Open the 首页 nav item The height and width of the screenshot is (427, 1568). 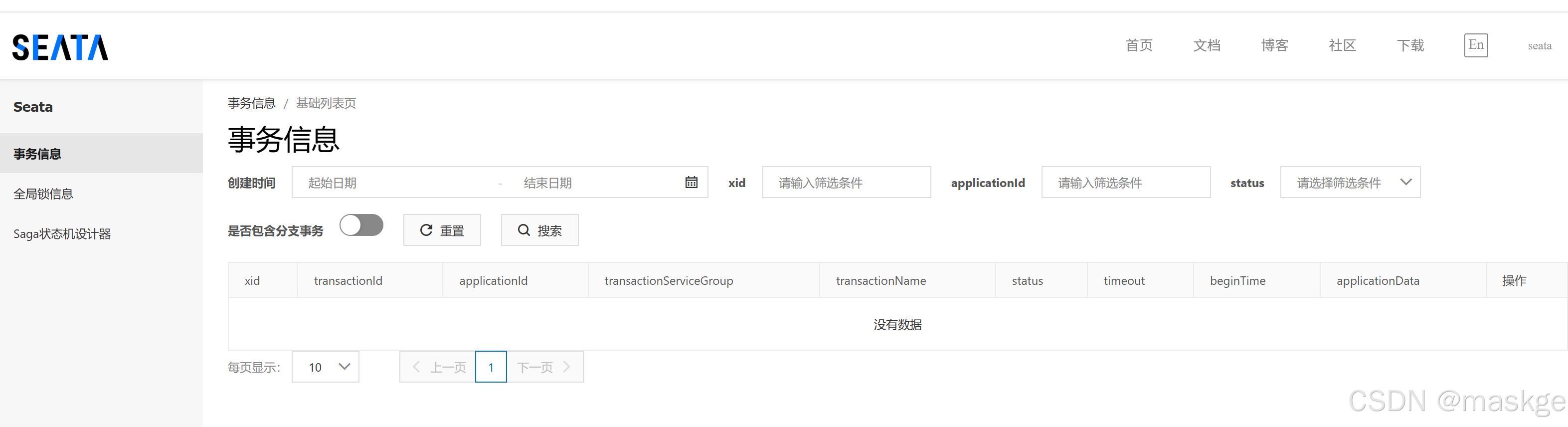pyautogui.click(x=1139, y=46)
